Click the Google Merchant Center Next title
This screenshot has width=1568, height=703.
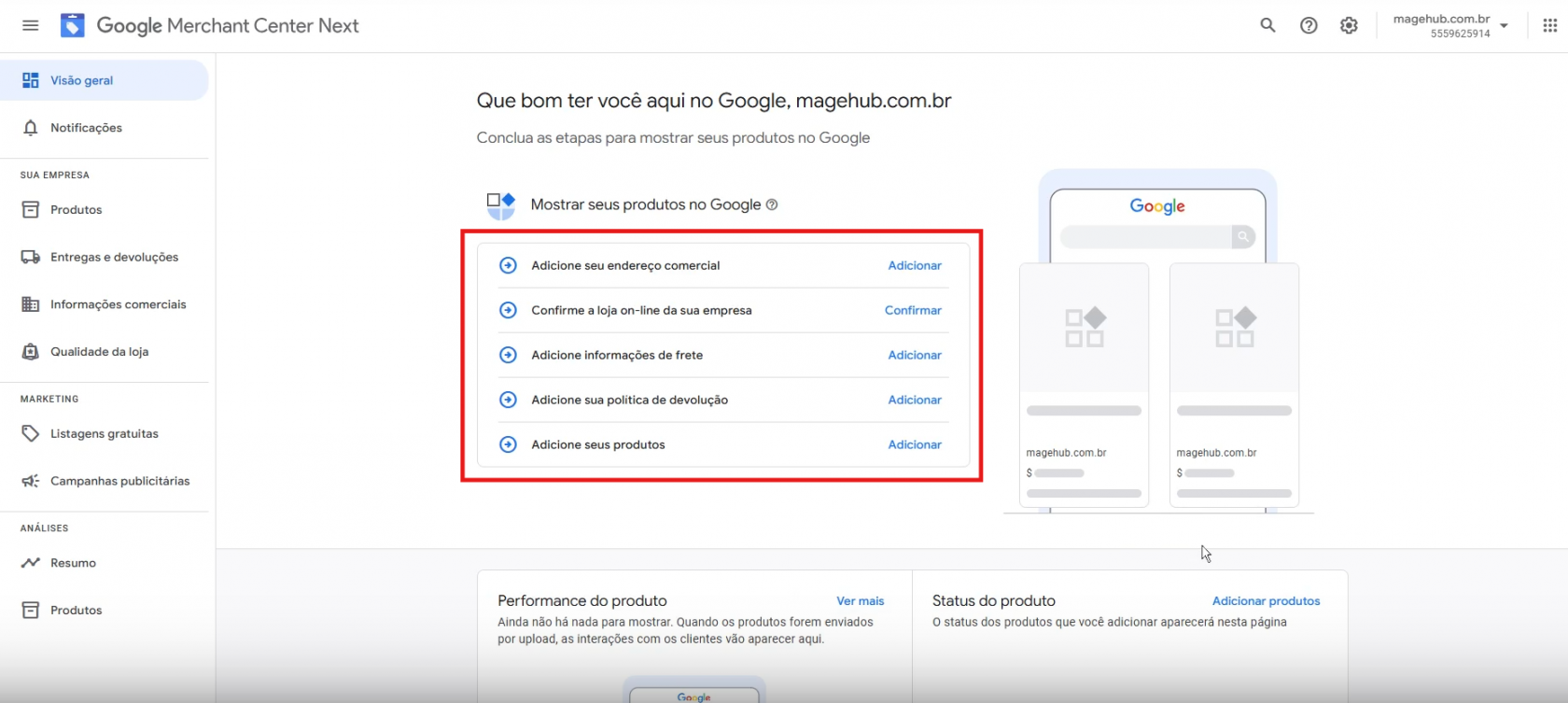(228, 26)
